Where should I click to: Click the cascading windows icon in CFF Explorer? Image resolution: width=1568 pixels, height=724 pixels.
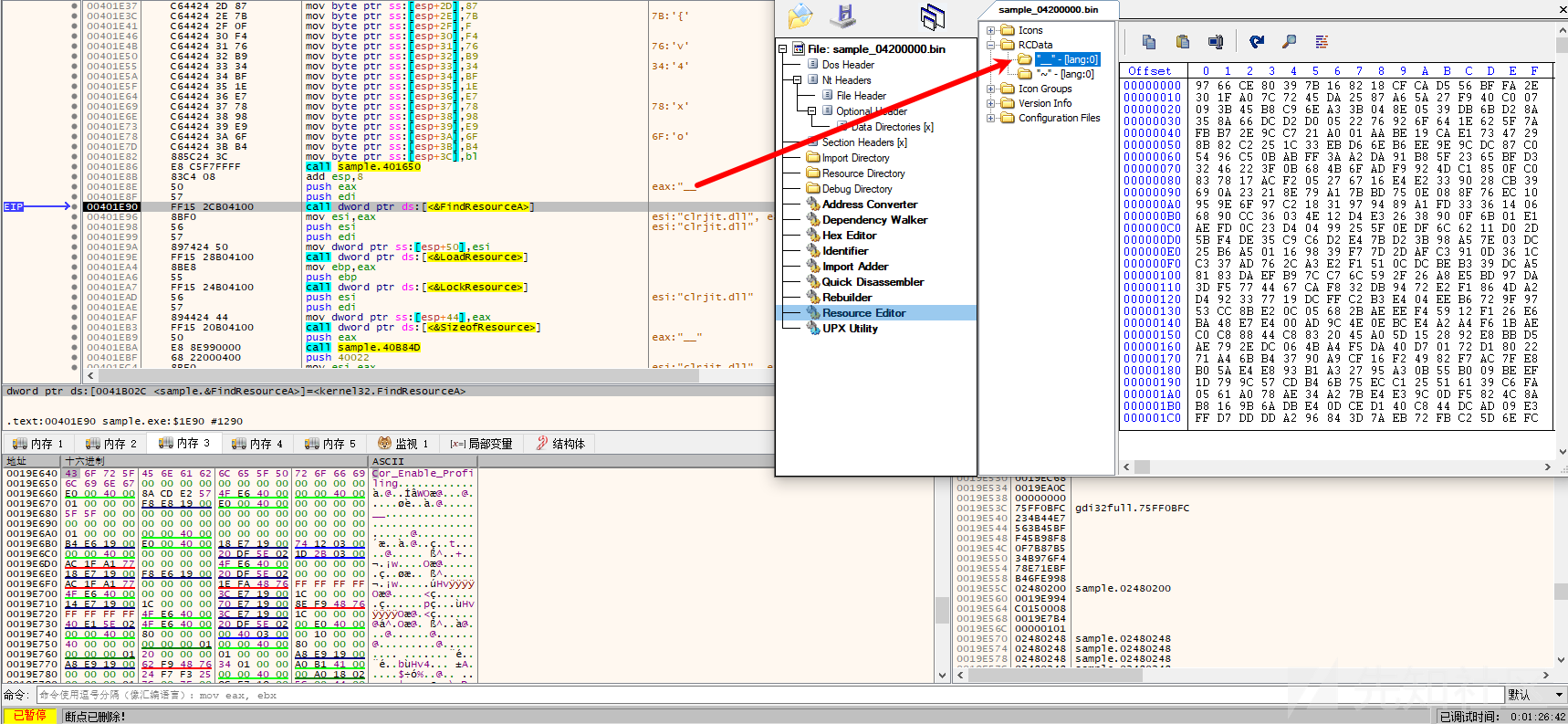point(932,16)
